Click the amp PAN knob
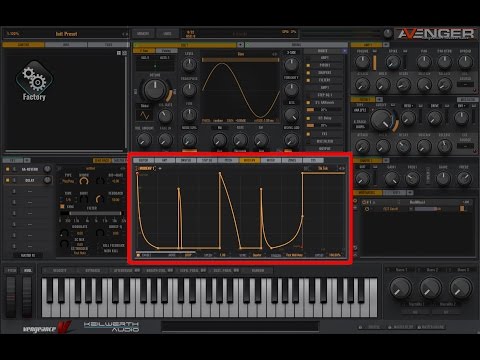The image size is (480, 360). point(424,62)
